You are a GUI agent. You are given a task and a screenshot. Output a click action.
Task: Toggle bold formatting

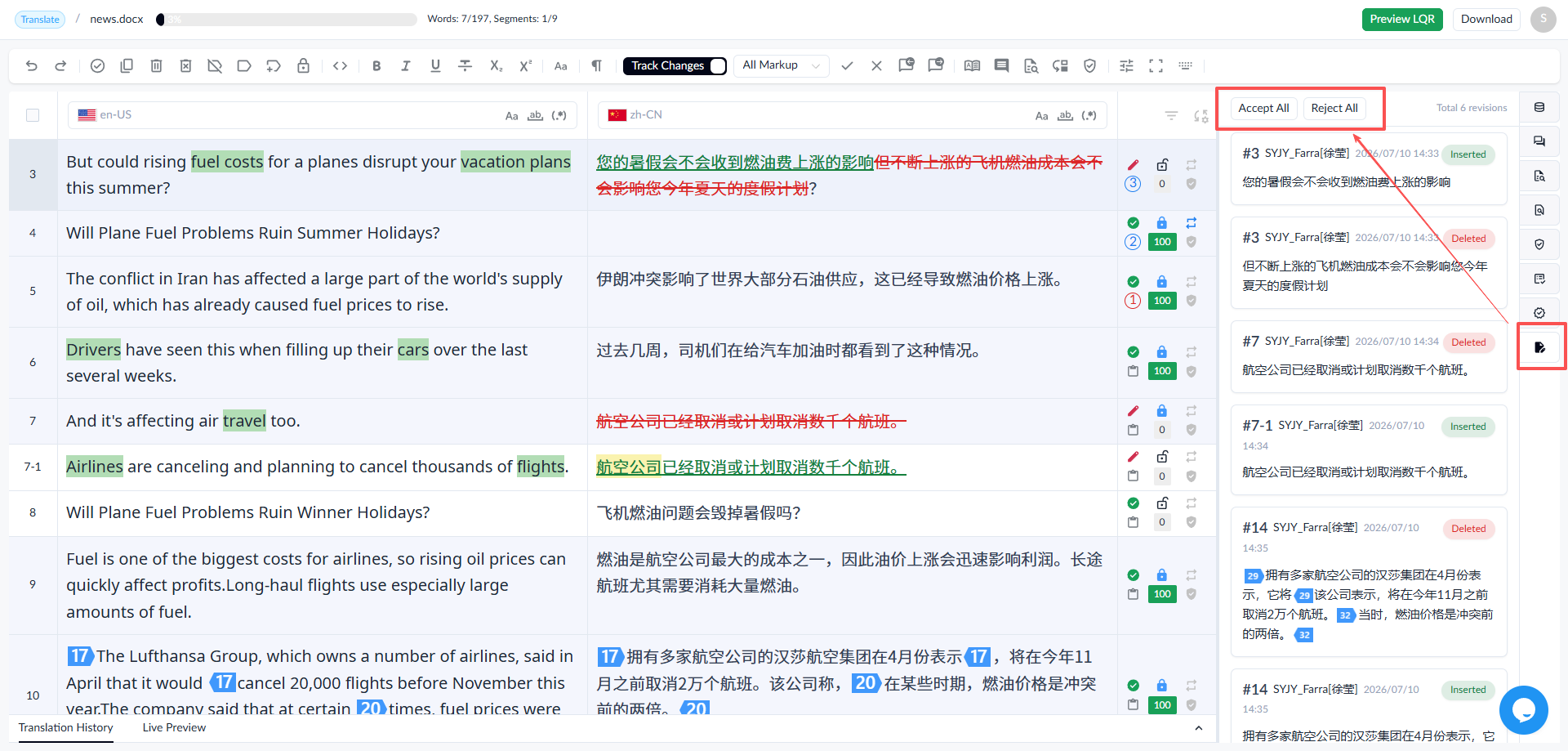coord(376,66)
